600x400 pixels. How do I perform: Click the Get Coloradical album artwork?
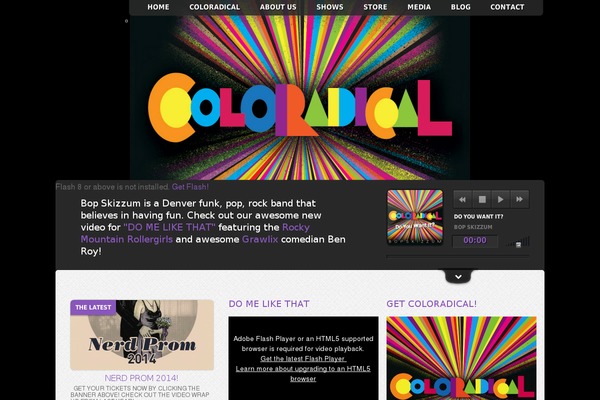(461, 358)
